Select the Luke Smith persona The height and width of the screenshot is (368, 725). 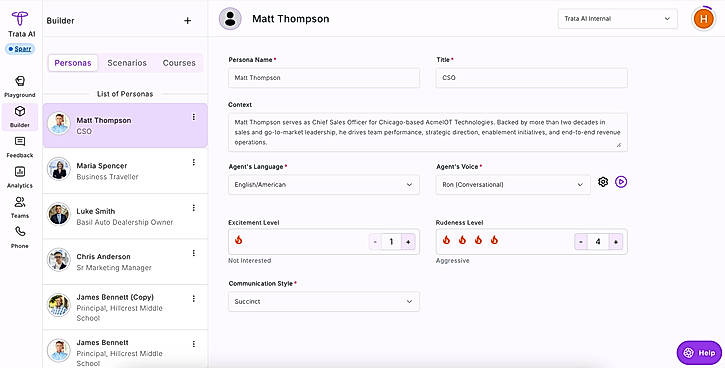point(125,216)
